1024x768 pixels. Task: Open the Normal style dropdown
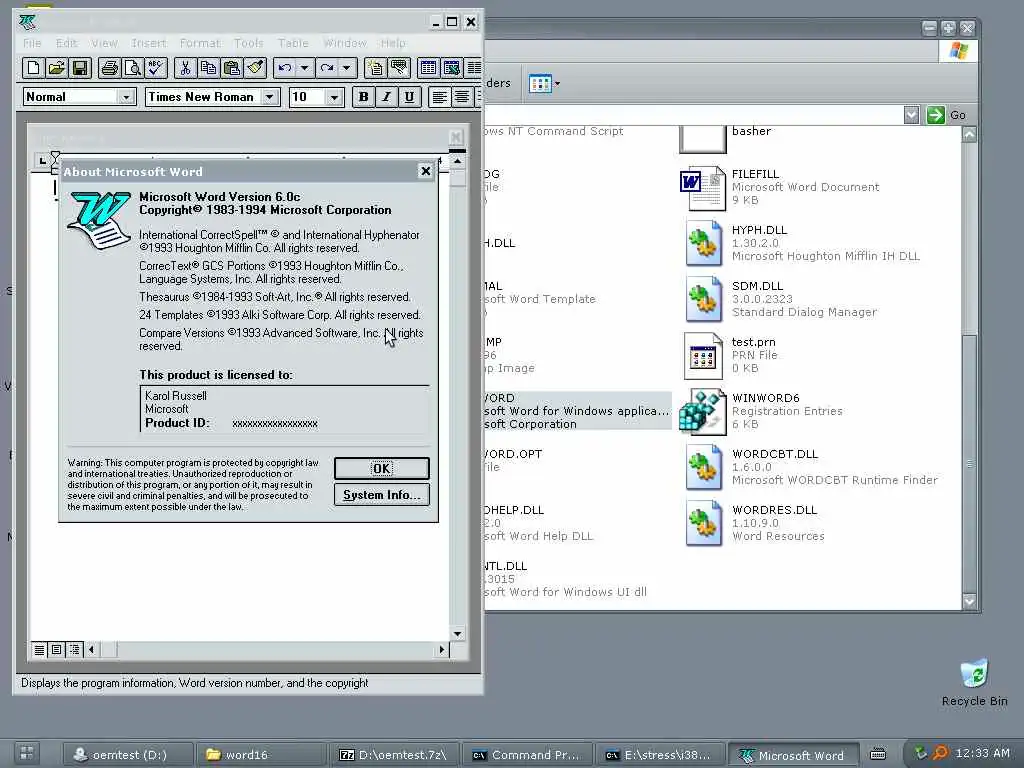tap(126, 97)
